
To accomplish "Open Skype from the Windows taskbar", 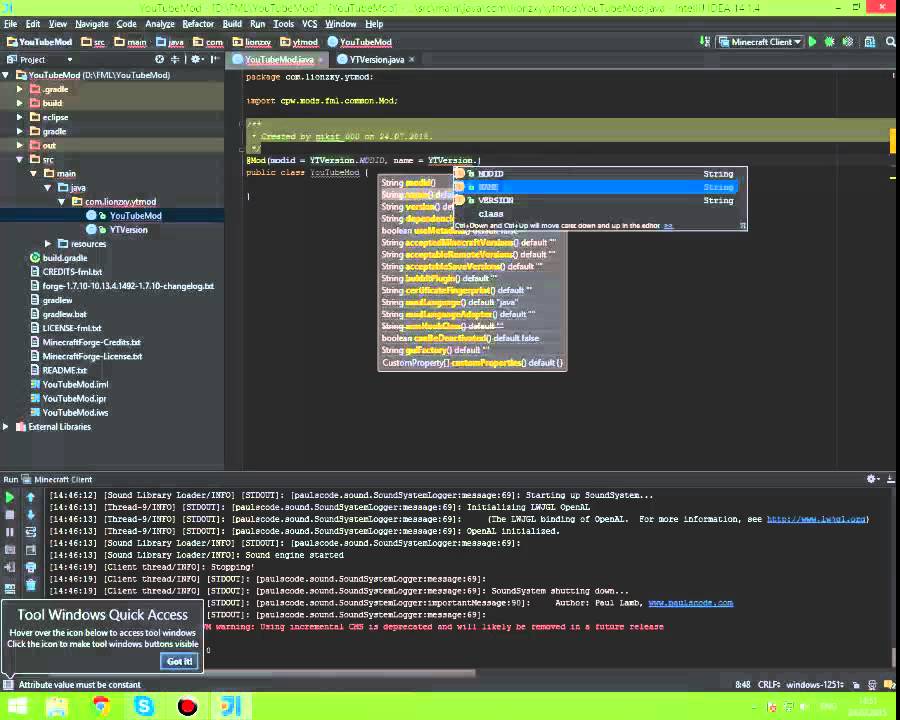I will pos(143,706).
